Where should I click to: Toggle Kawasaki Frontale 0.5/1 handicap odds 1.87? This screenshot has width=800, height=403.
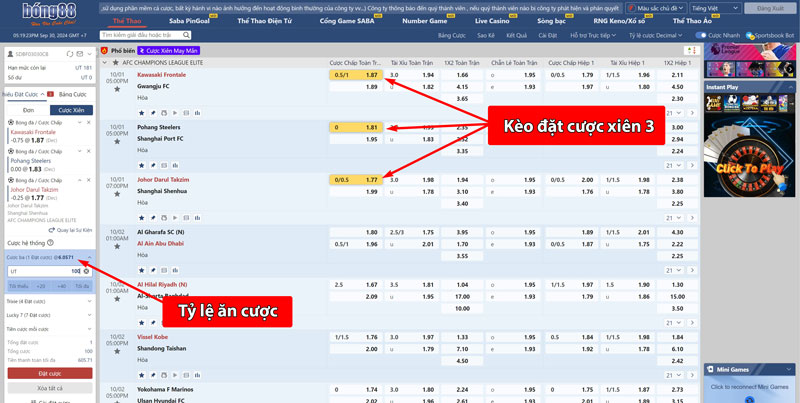[x=356, y=75]
